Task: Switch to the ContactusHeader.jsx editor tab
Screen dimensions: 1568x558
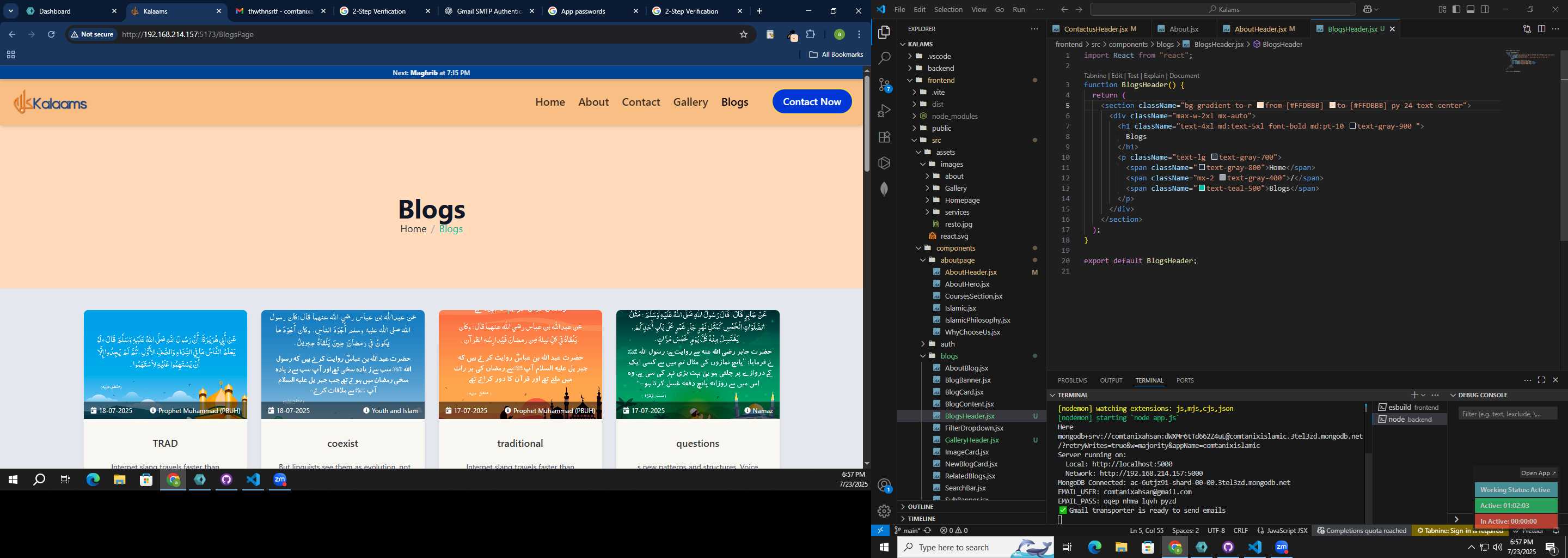Action: tap(1099, 29)
